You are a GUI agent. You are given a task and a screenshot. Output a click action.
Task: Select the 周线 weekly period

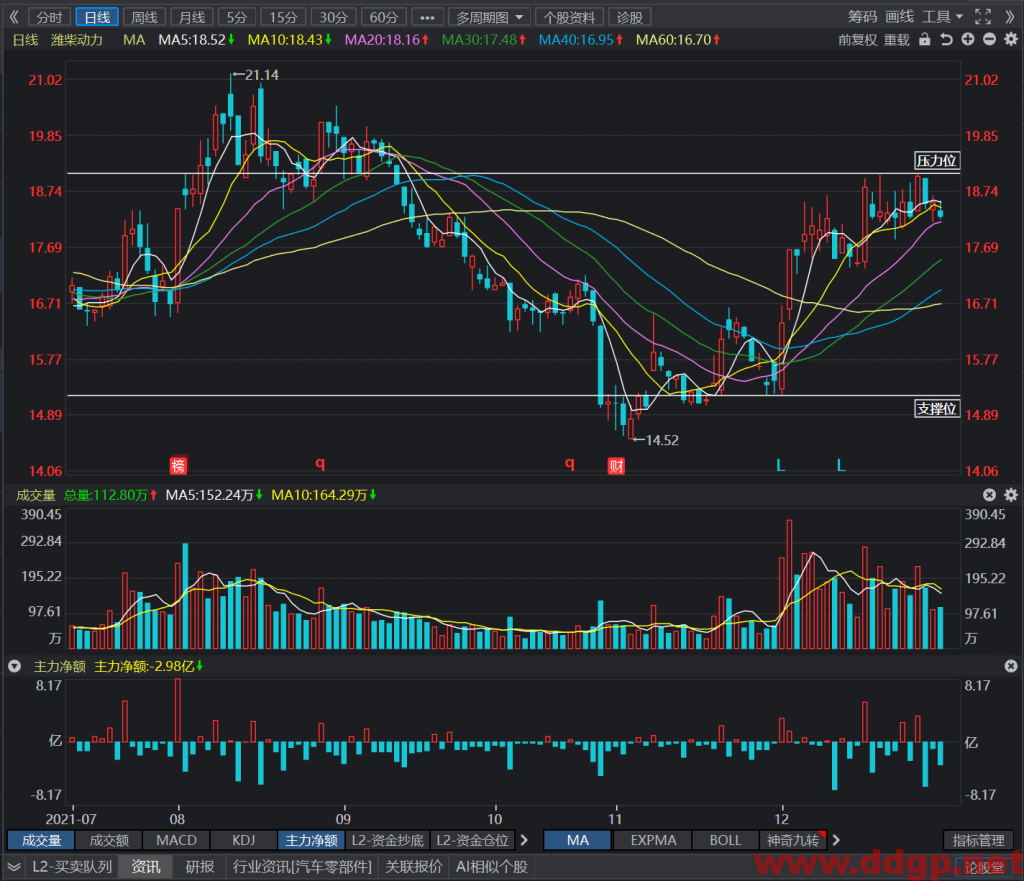[x=144, y=18]
